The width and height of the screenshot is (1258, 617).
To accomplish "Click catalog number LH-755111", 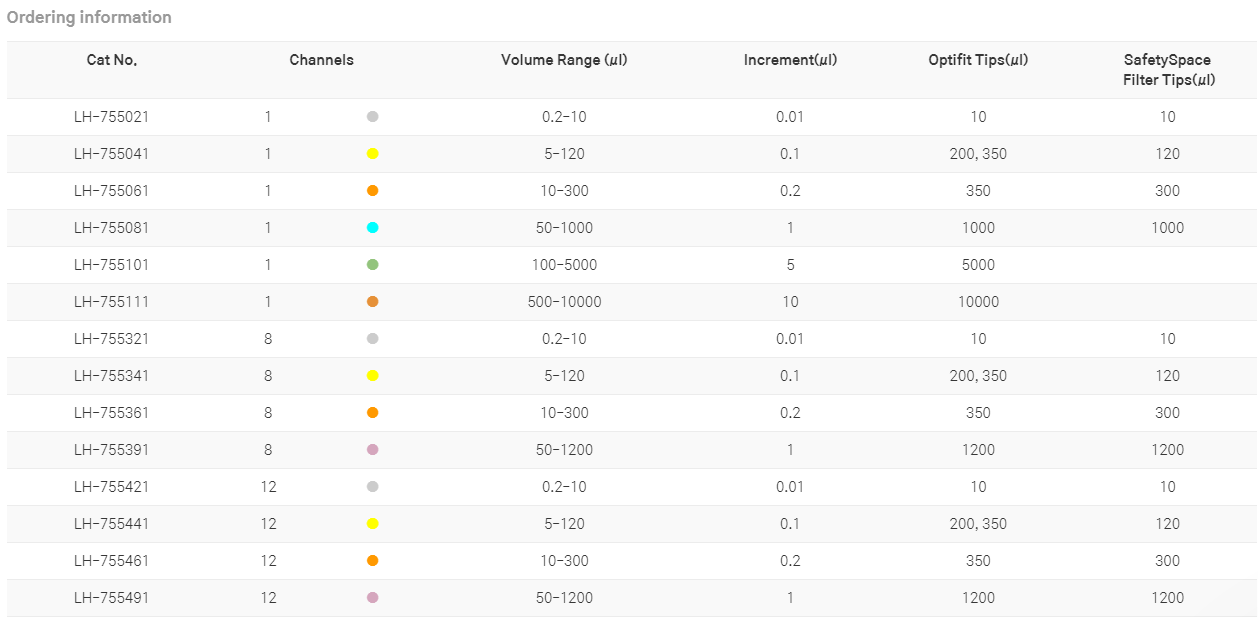I will (112, 302).
